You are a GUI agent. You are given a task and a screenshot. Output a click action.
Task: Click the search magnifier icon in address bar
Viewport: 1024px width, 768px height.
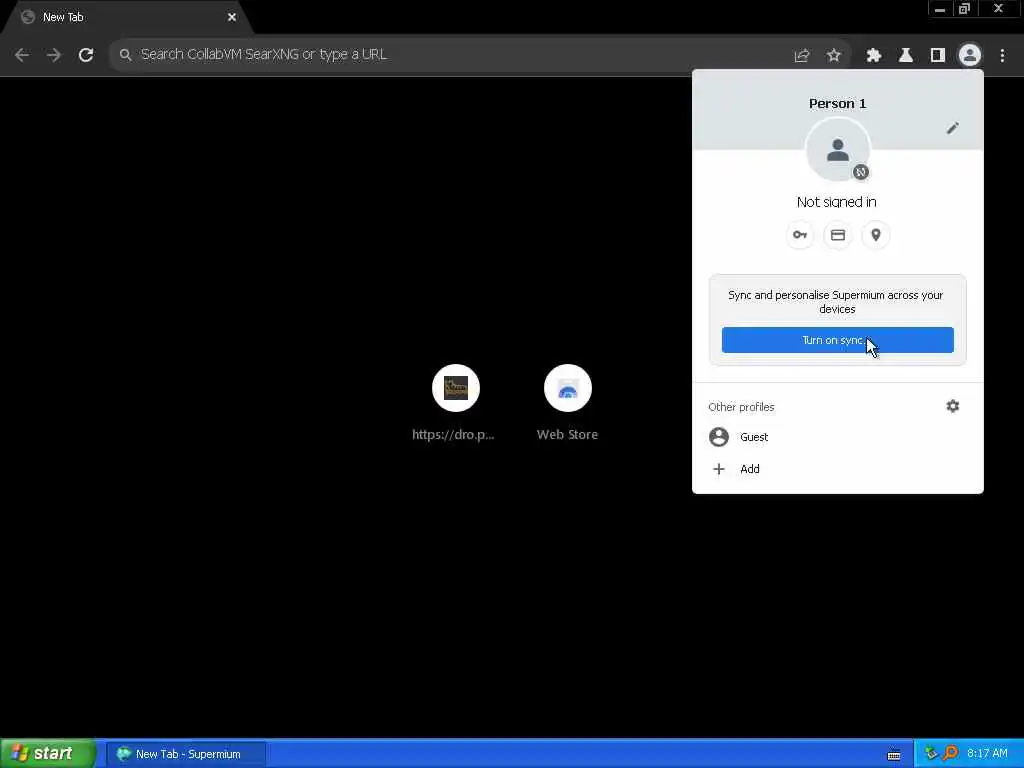(125, 55)
